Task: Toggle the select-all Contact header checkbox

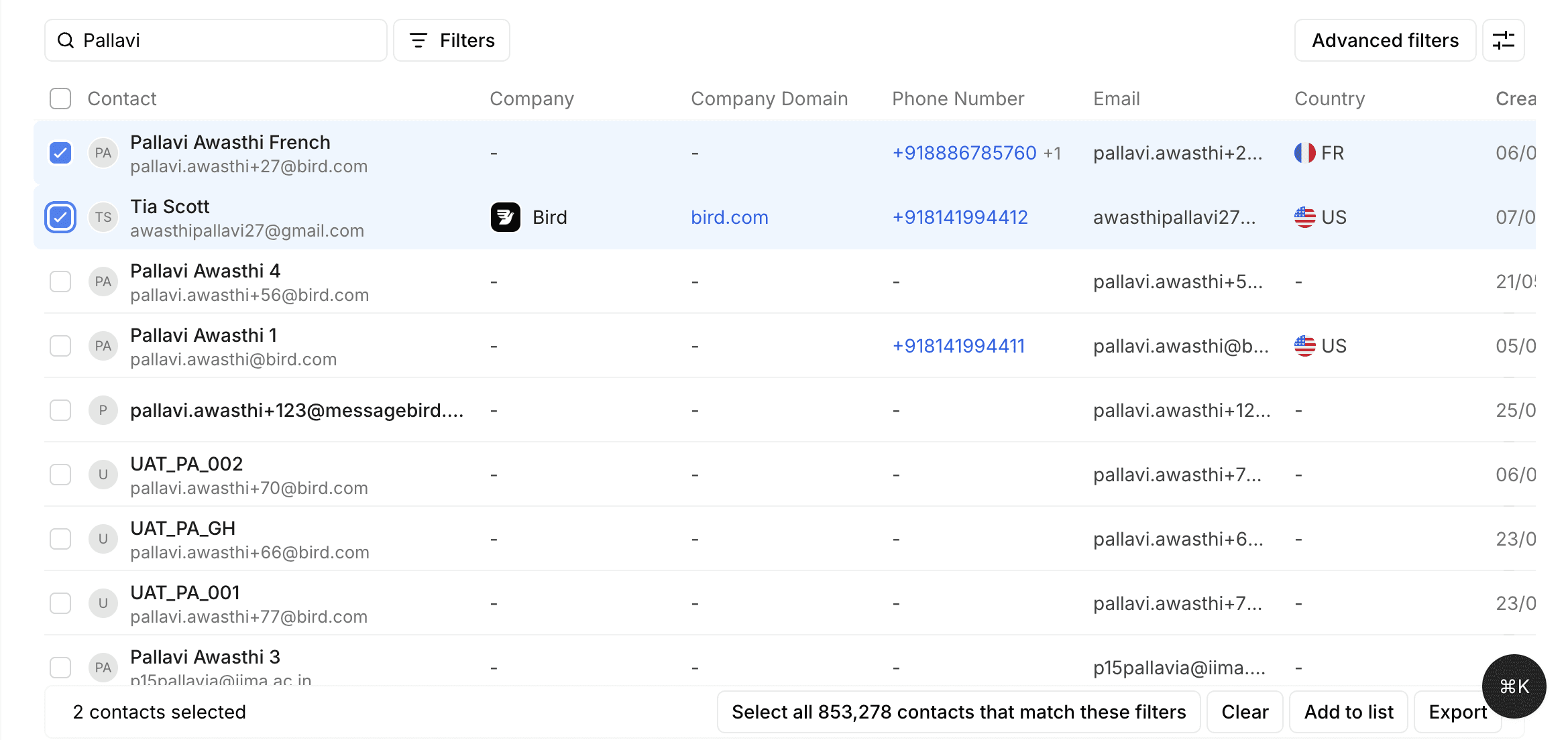Action: pos(60,99)
